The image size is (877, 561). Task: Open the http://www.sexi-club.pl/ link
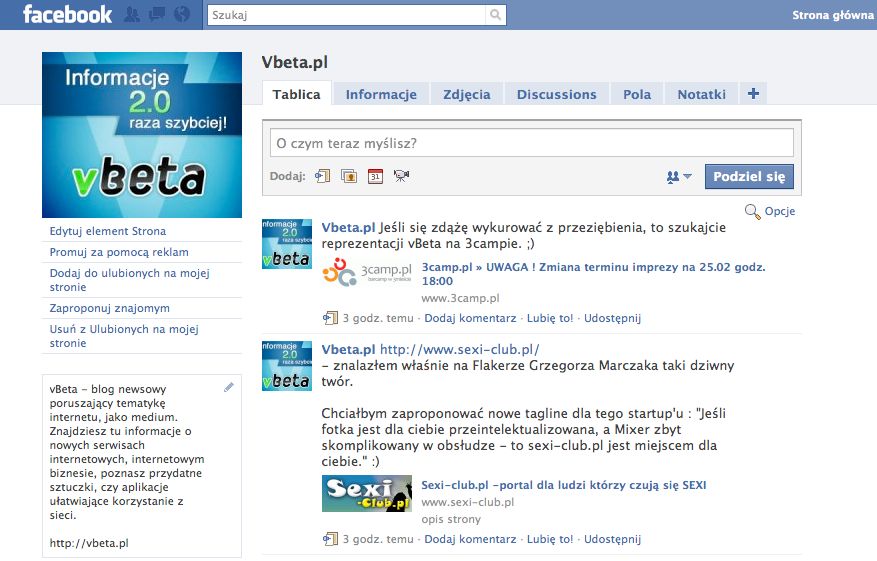460,350
